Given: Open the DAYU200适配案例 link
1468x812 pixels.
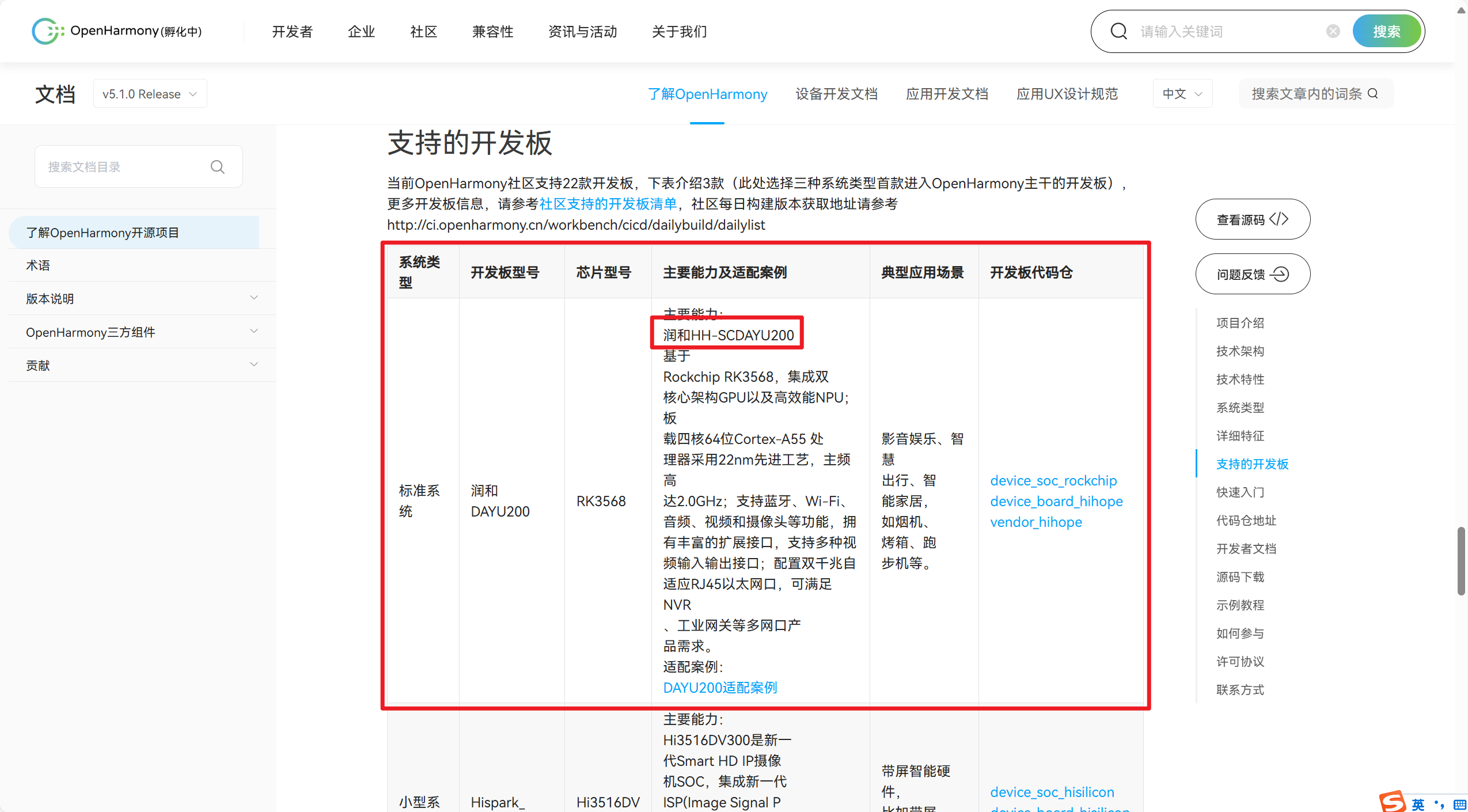Looking at the screenshot, I should point(720,688).
